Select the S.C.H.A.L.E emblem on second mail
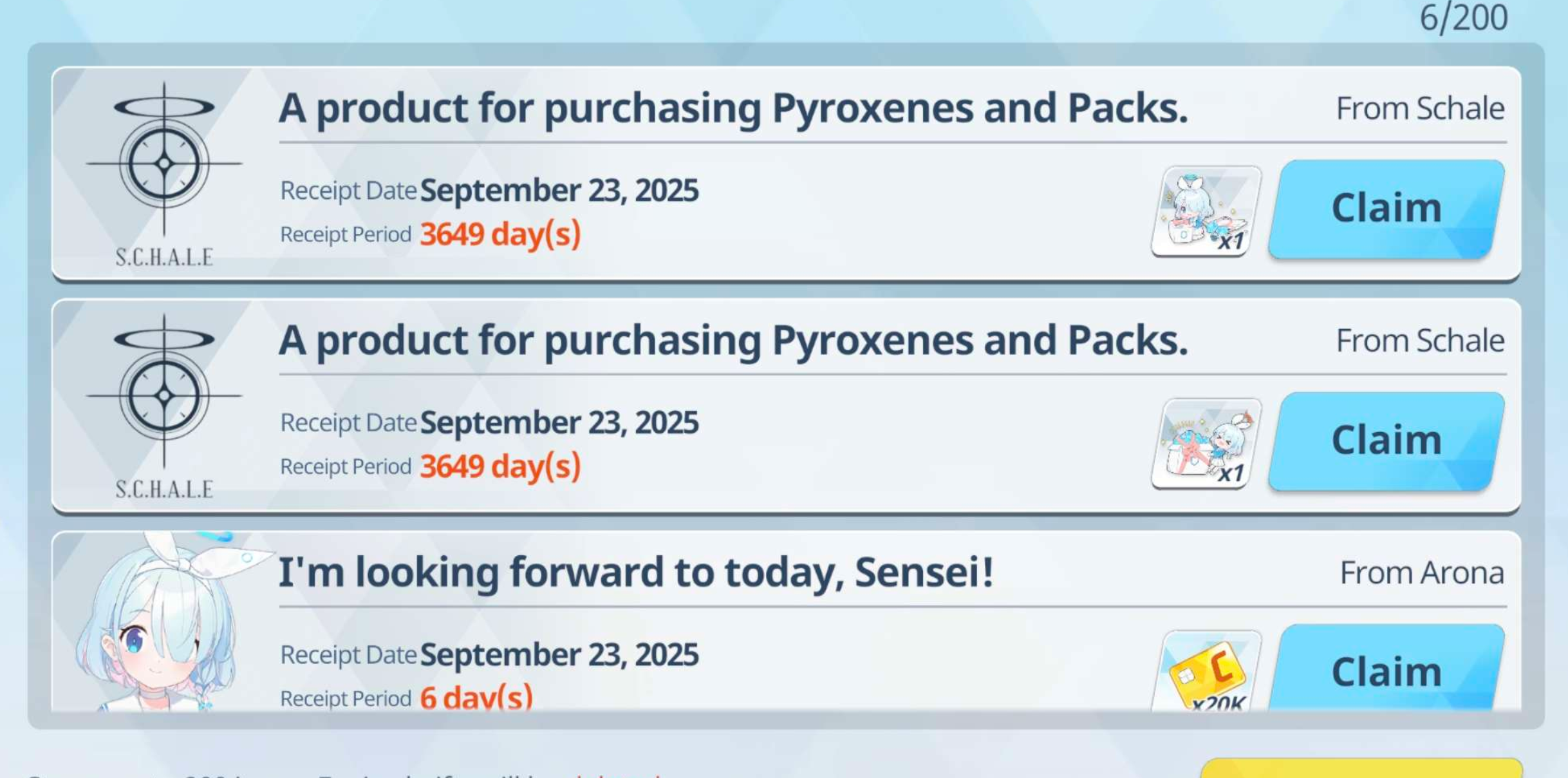This screenshot has width=1568, height=778. 164,406
